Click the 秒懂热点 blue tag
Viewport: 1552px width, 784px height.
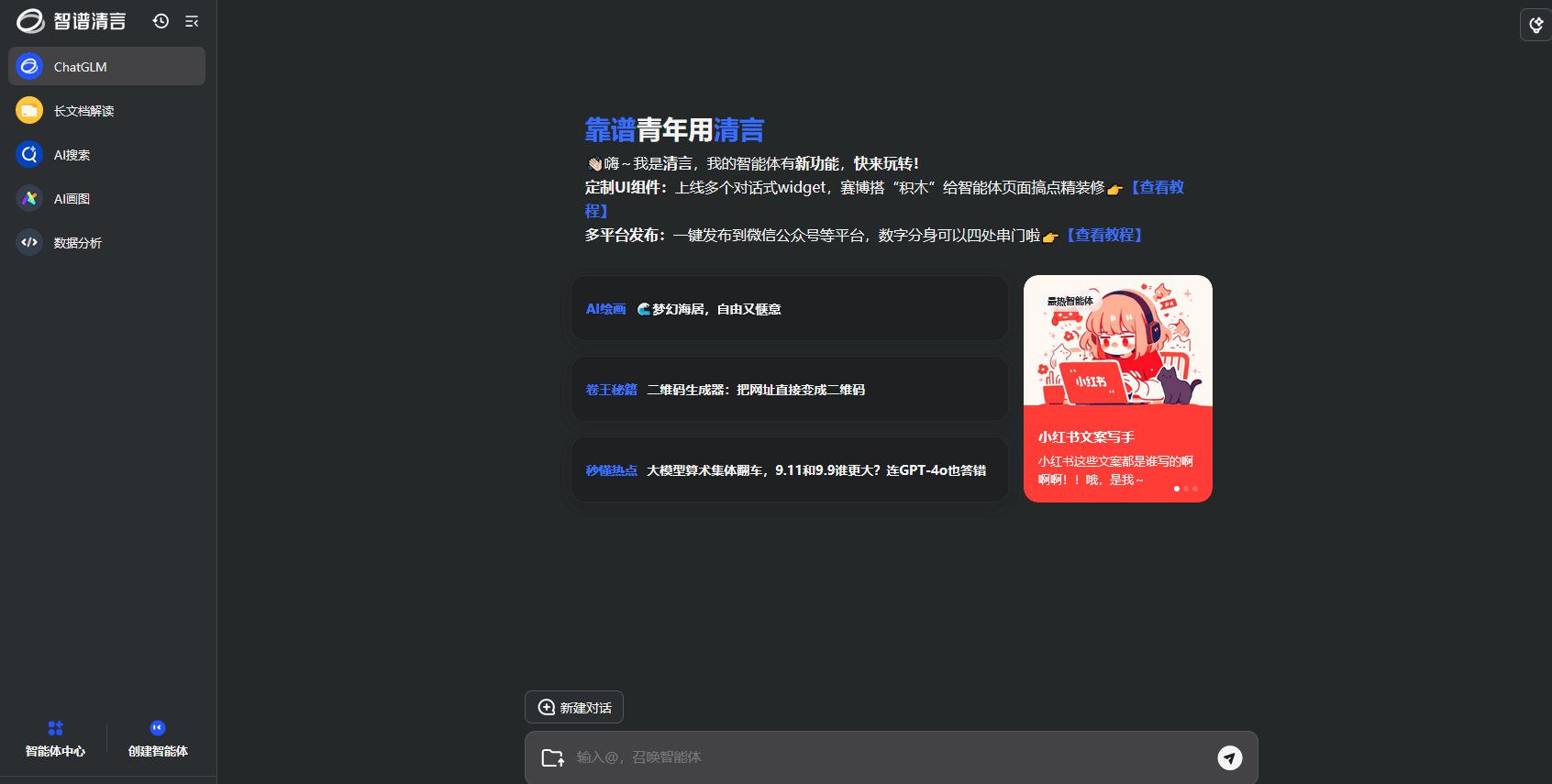pos(611,470)
